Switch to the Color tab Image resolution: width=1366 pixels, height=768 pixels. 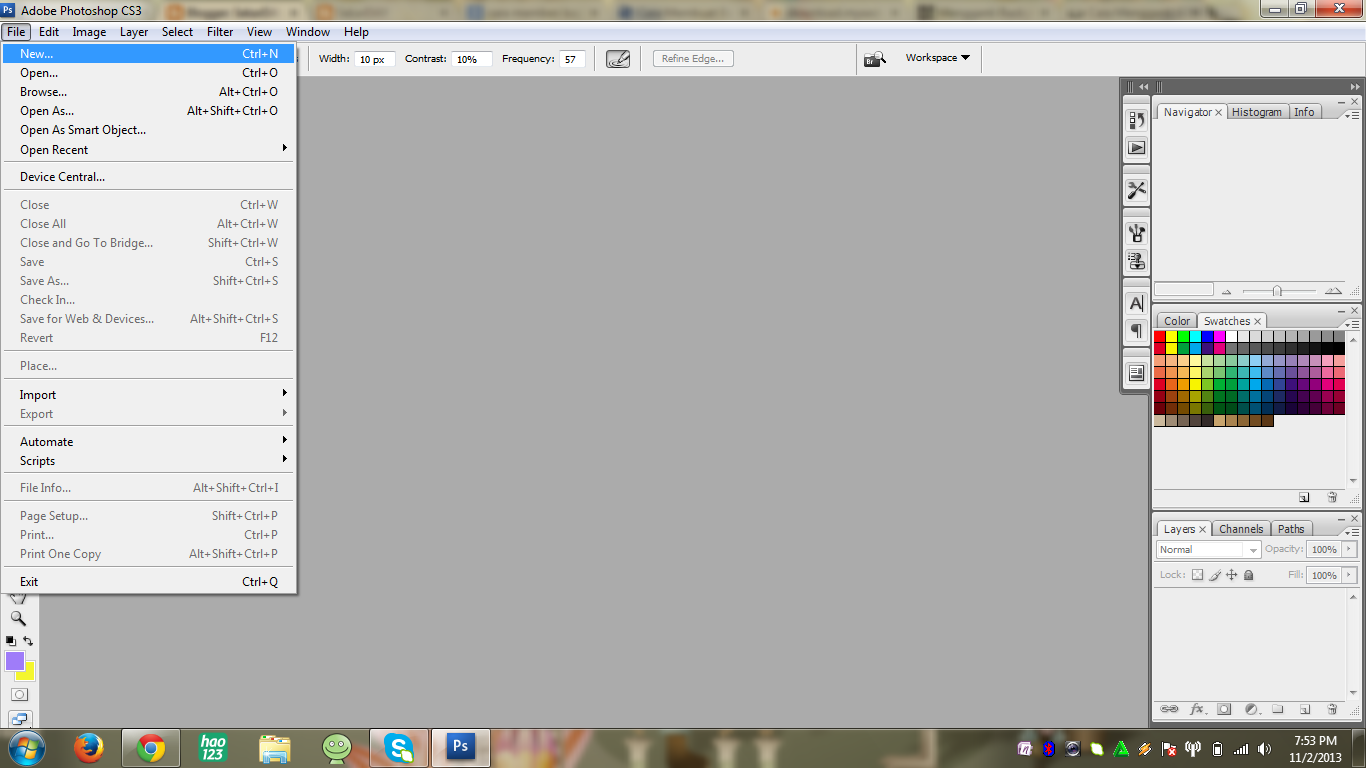tap(1177, 321)
